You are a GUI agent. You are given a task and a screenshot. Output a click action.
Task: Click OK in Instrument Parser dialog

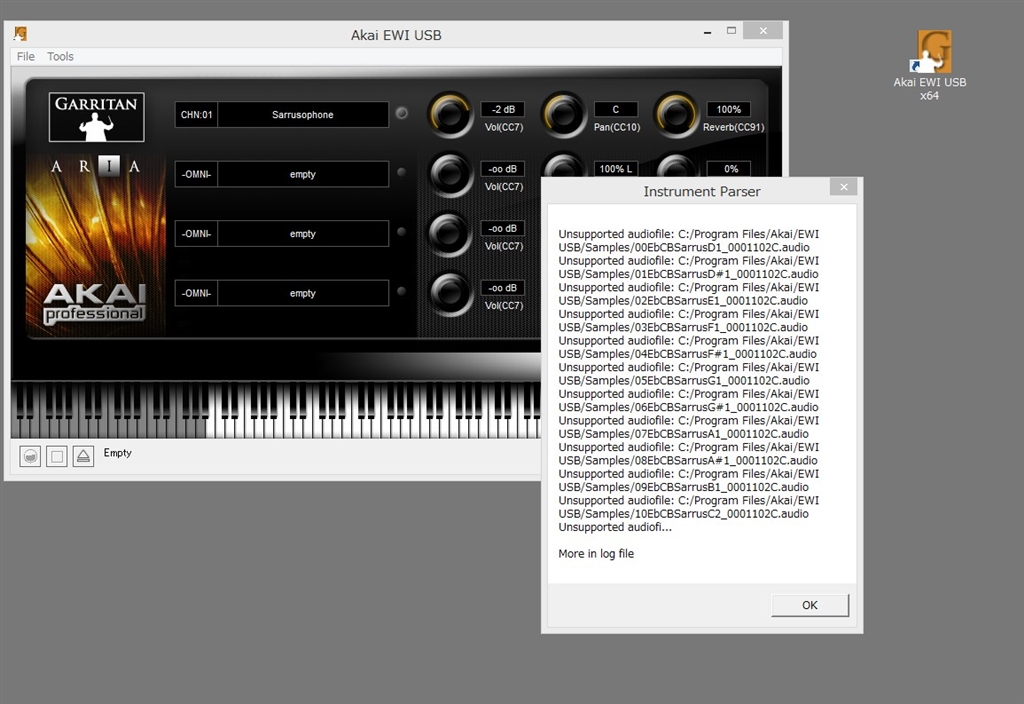tap(810, 605)
